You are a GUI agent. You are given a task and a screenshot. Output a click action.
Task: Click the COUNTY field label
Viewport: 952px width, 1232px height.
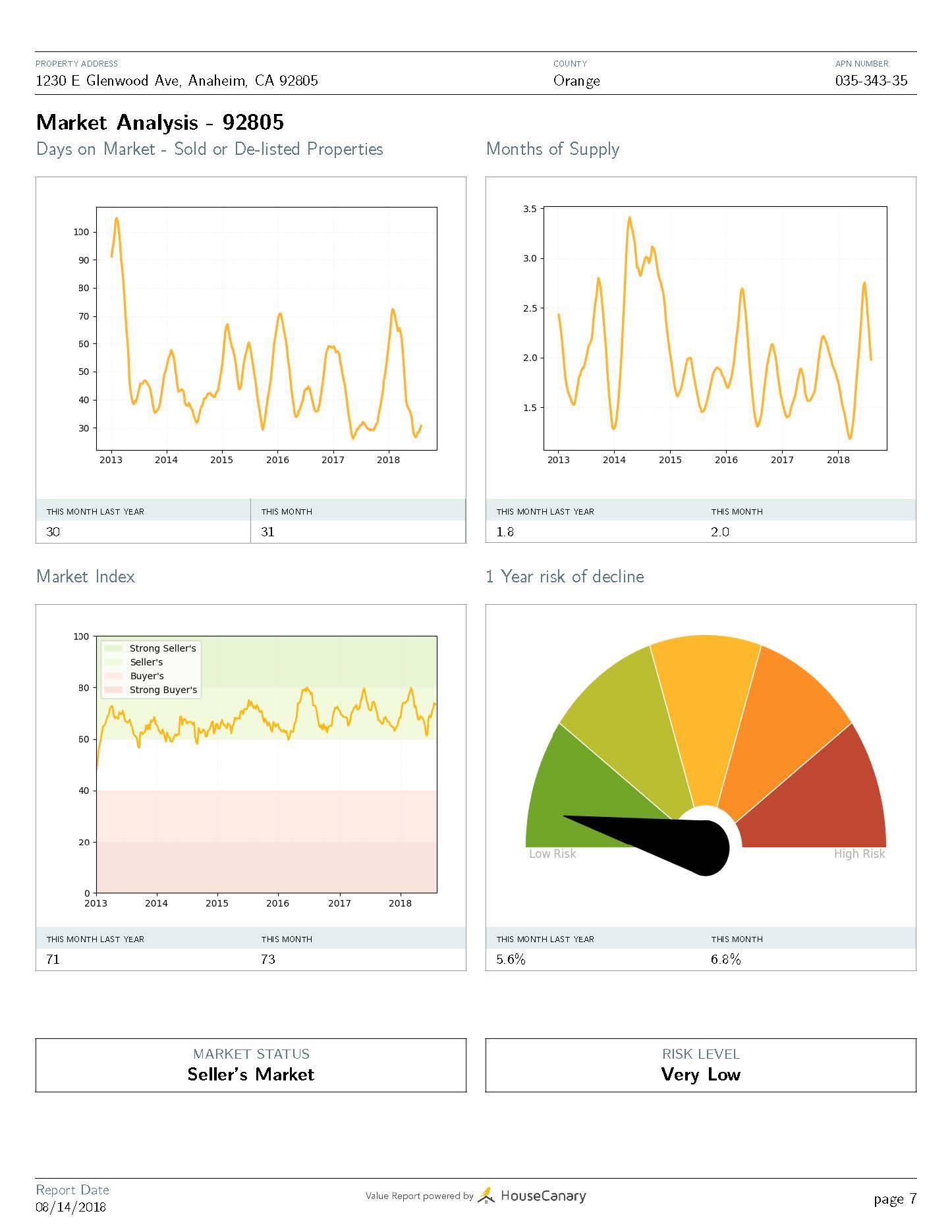[571, 64]
